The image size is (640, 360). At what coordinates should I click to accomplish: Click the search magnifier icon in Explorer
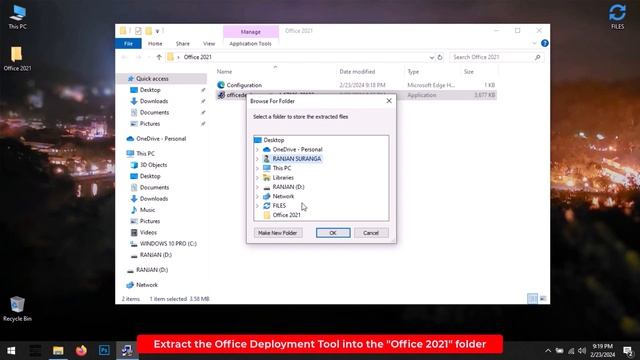537,57
